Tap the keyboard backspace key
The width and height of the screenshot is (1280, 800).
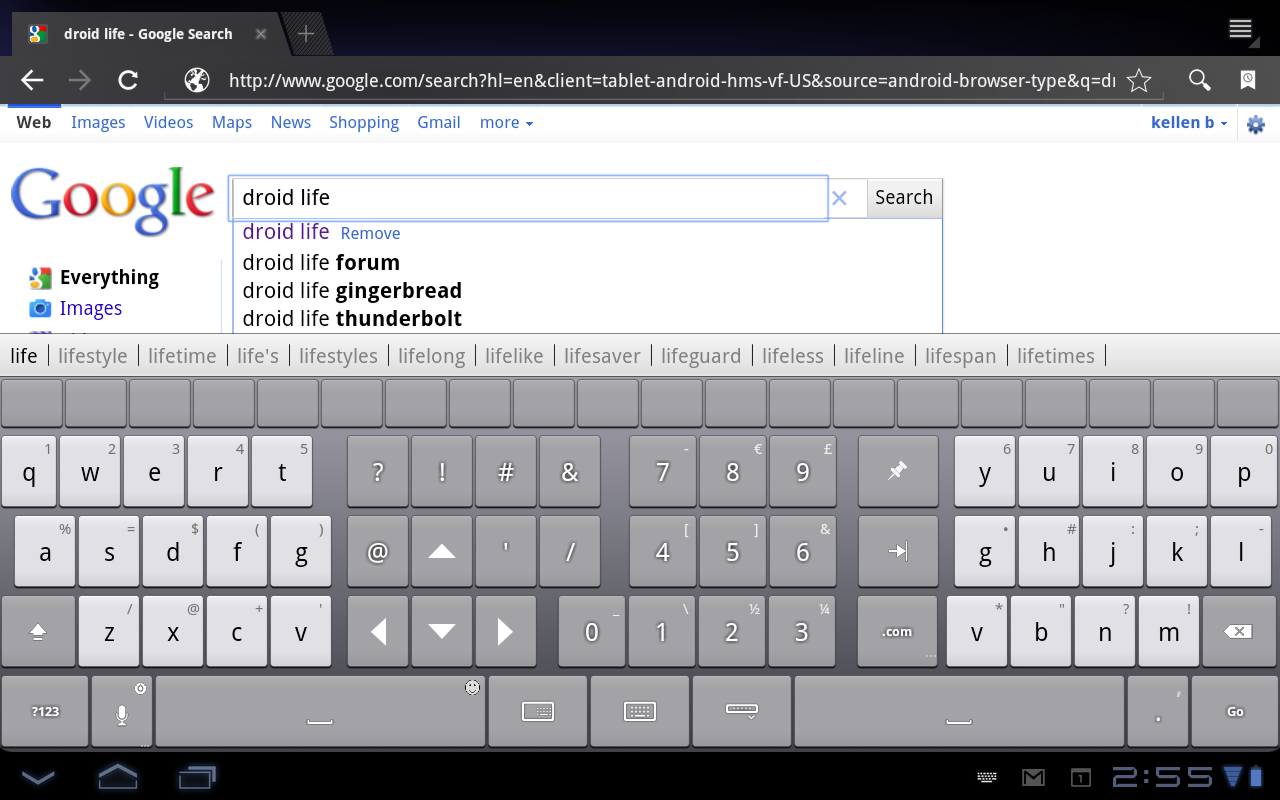click(1238, 631)
